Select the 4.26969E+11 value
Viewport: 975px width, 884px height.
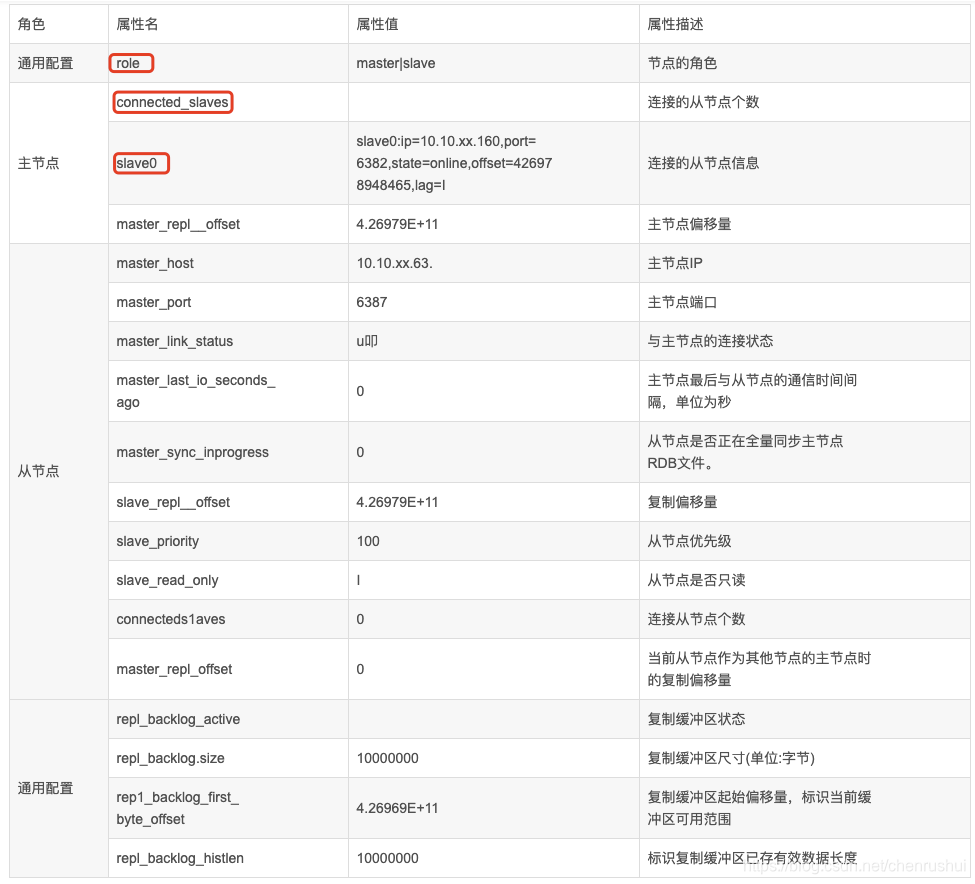tap(397, 808)
